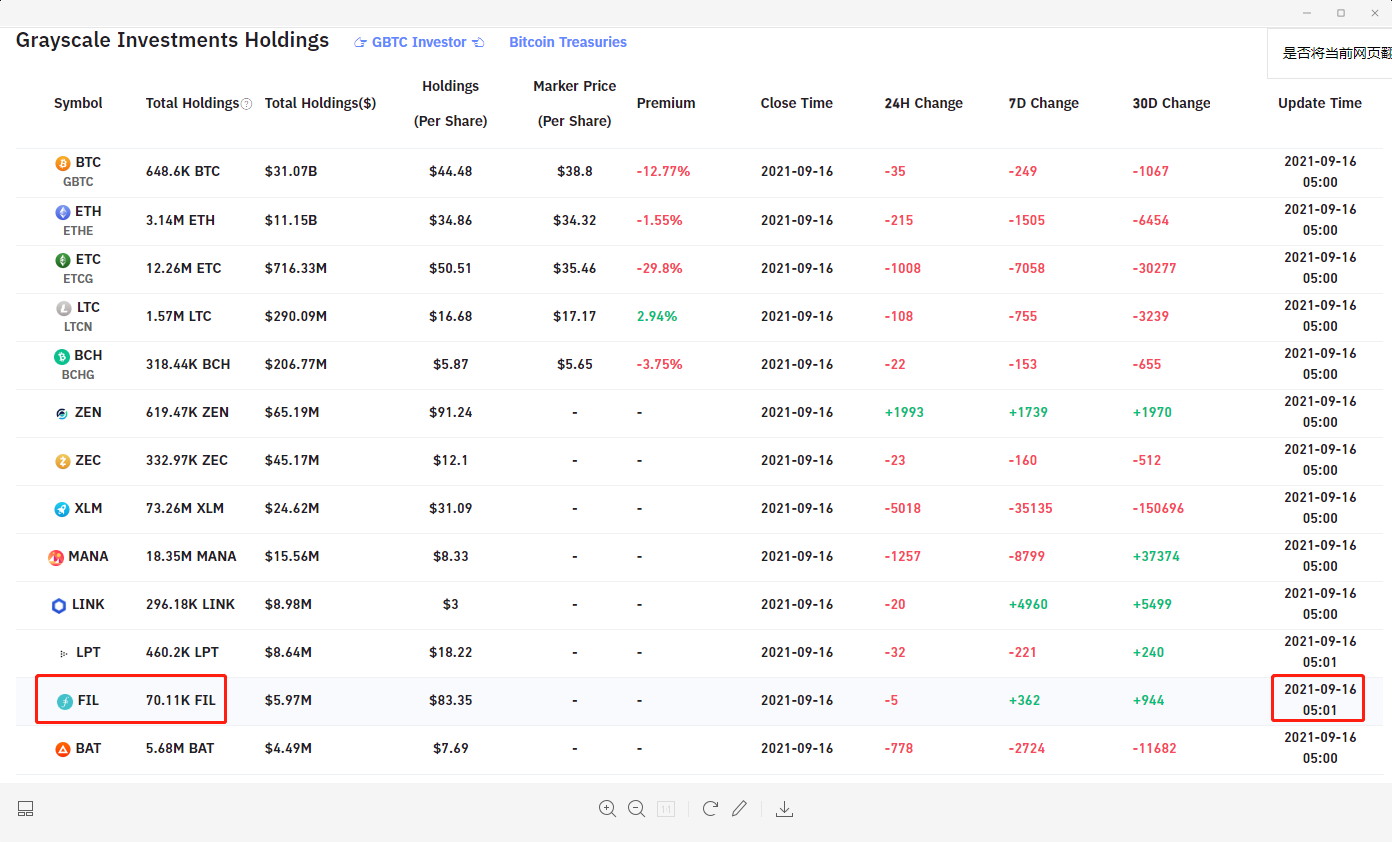The height and width of the screenshot is (842, 1392).
Task: Click the 648.6K BTC holdings cell
Action: (183, 171)
